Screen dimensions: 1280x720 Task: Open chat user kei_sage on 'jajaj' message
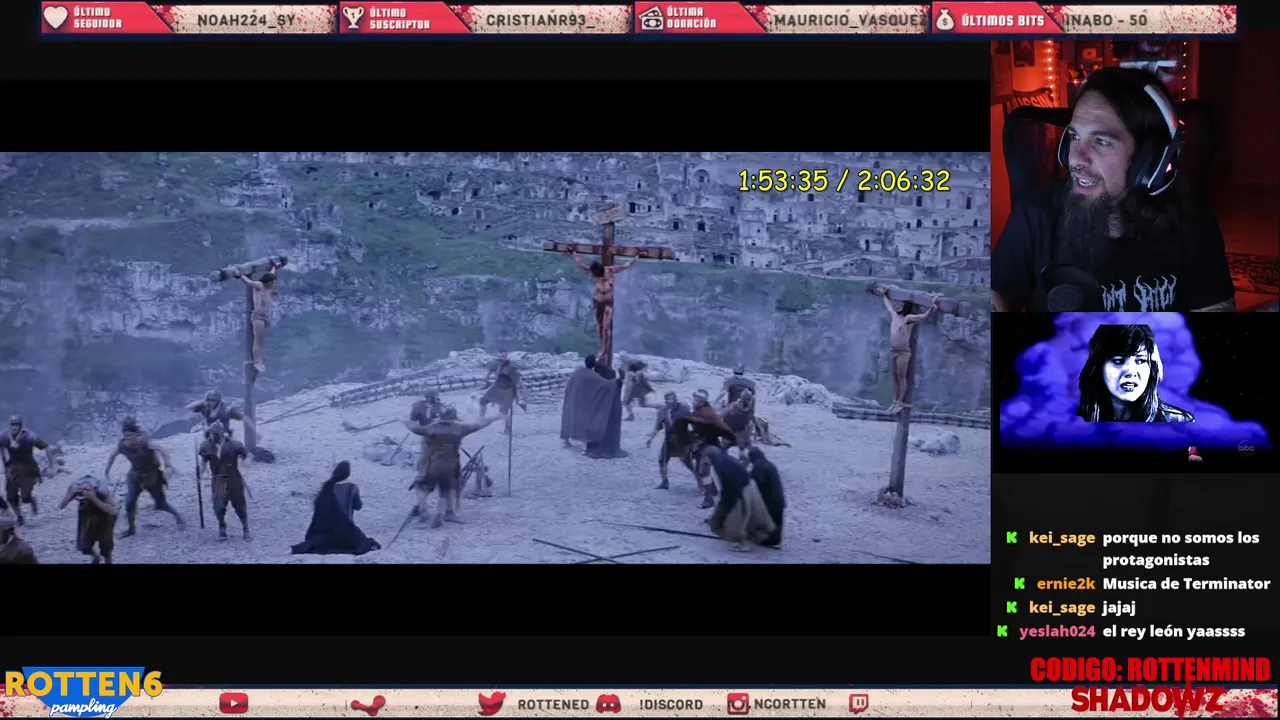(1061, 608)
